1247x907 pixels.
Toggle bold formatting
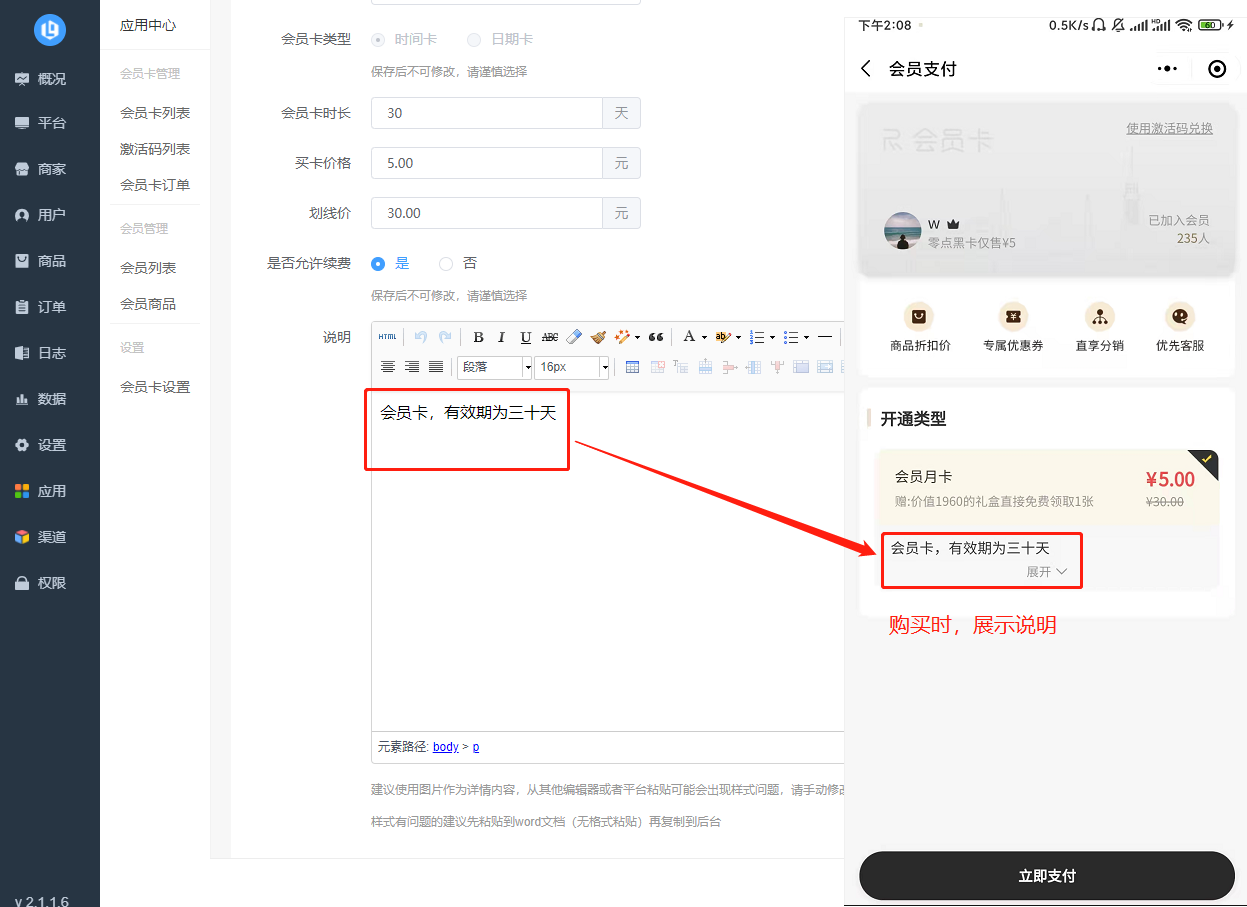(x=478, y=337)
